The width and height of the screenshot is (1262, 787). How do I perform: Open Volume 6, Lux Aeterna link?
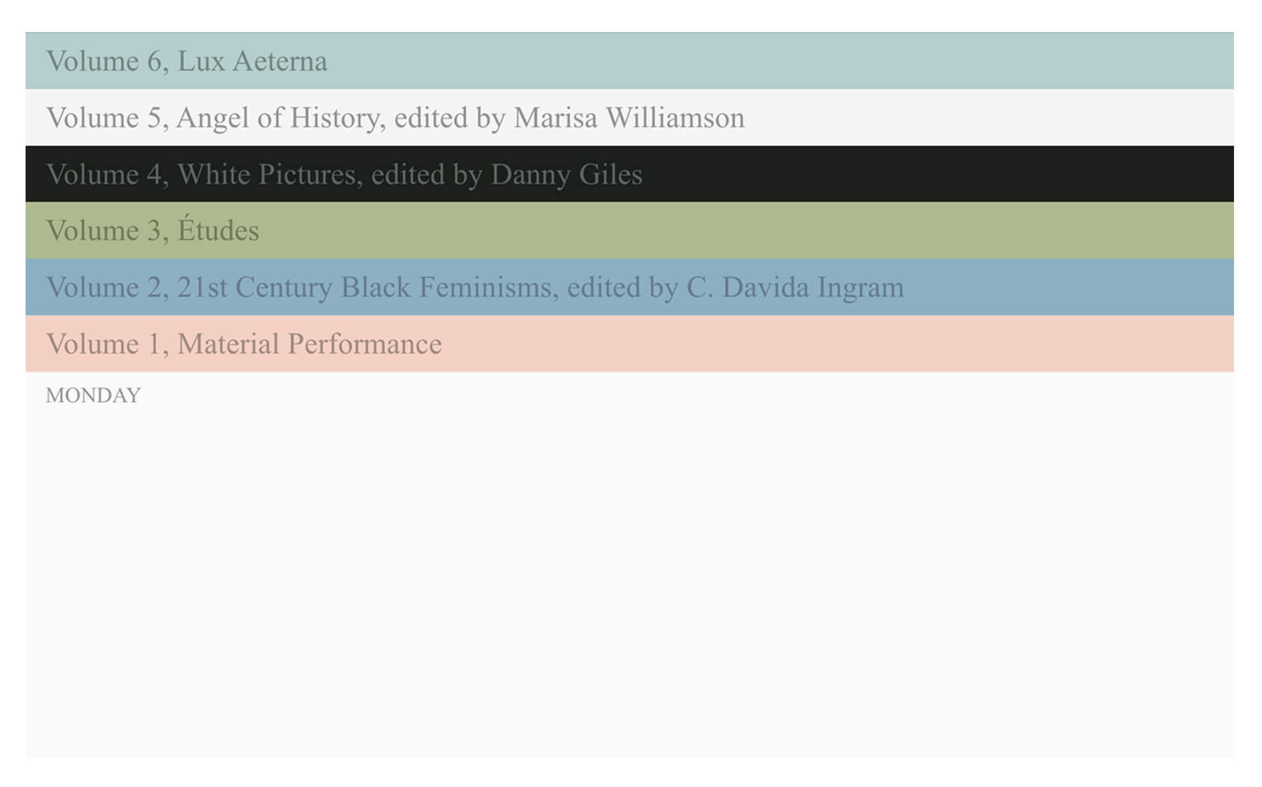coord(186,61)
